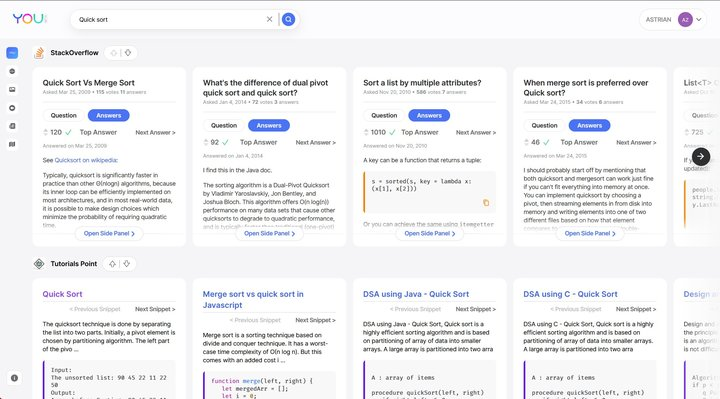The width and height of the screenshot is (720, 399).
Task: Click the dual pivot quick sort question title
Action: point(265,88)
